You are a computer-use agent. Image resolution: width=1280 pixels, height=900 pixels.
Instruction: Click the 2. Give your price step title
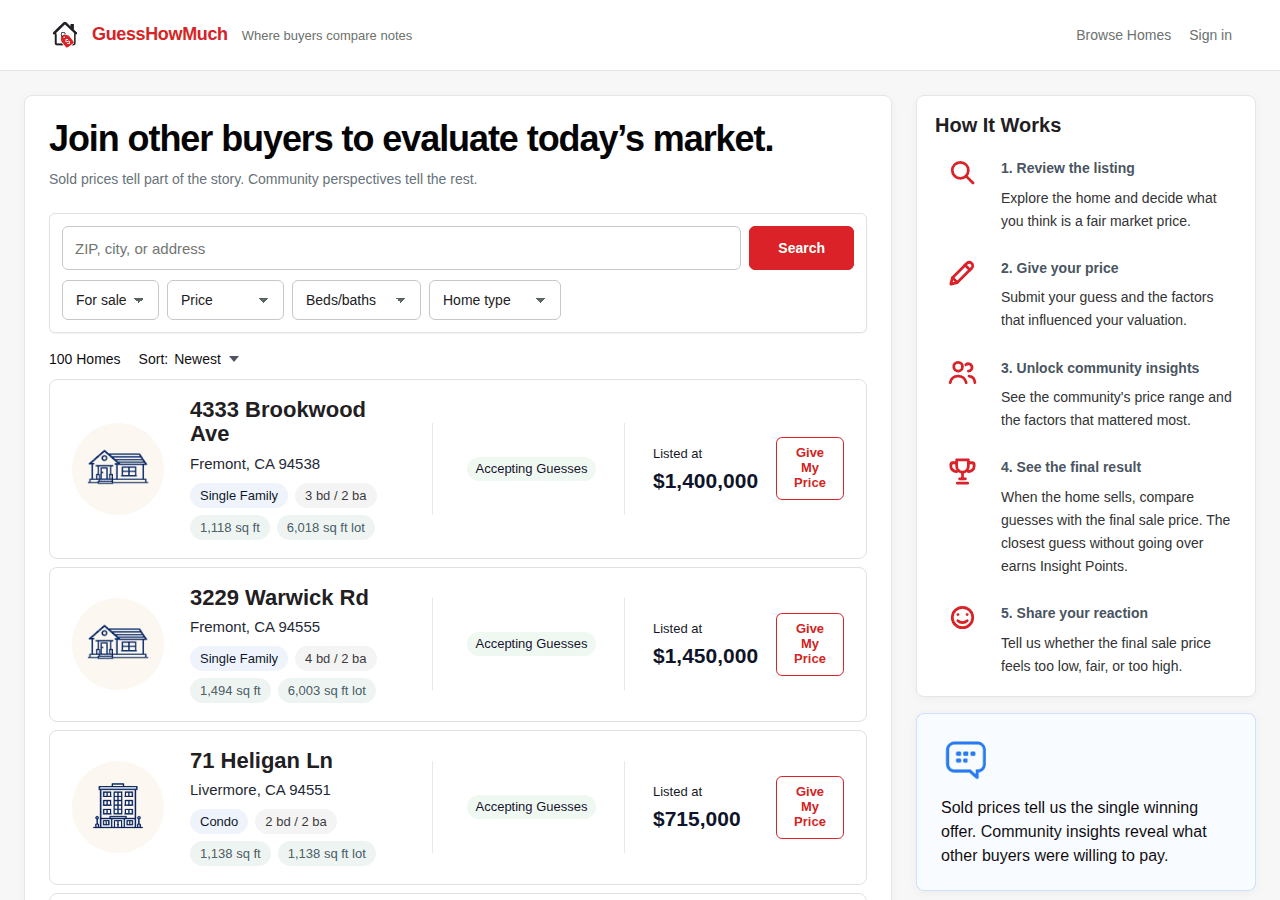pos(1060,268)
